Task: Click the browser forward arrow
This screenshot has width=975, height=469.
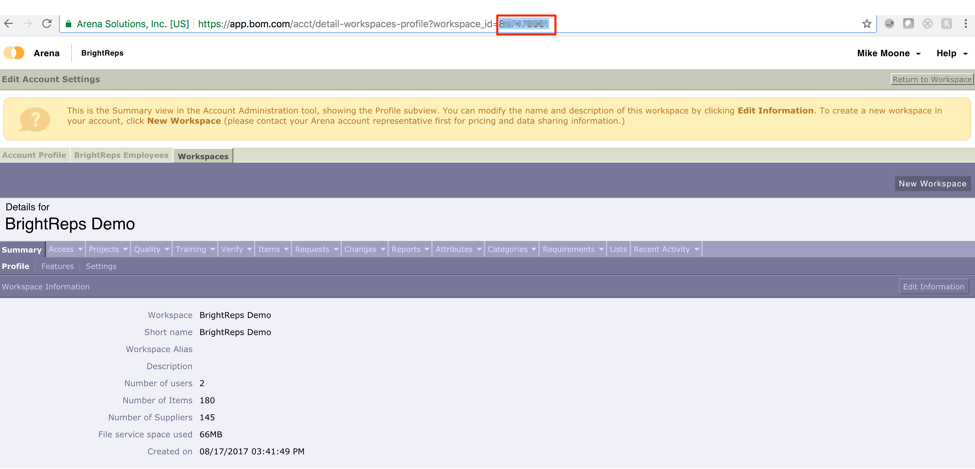Action: coord(27,24)
